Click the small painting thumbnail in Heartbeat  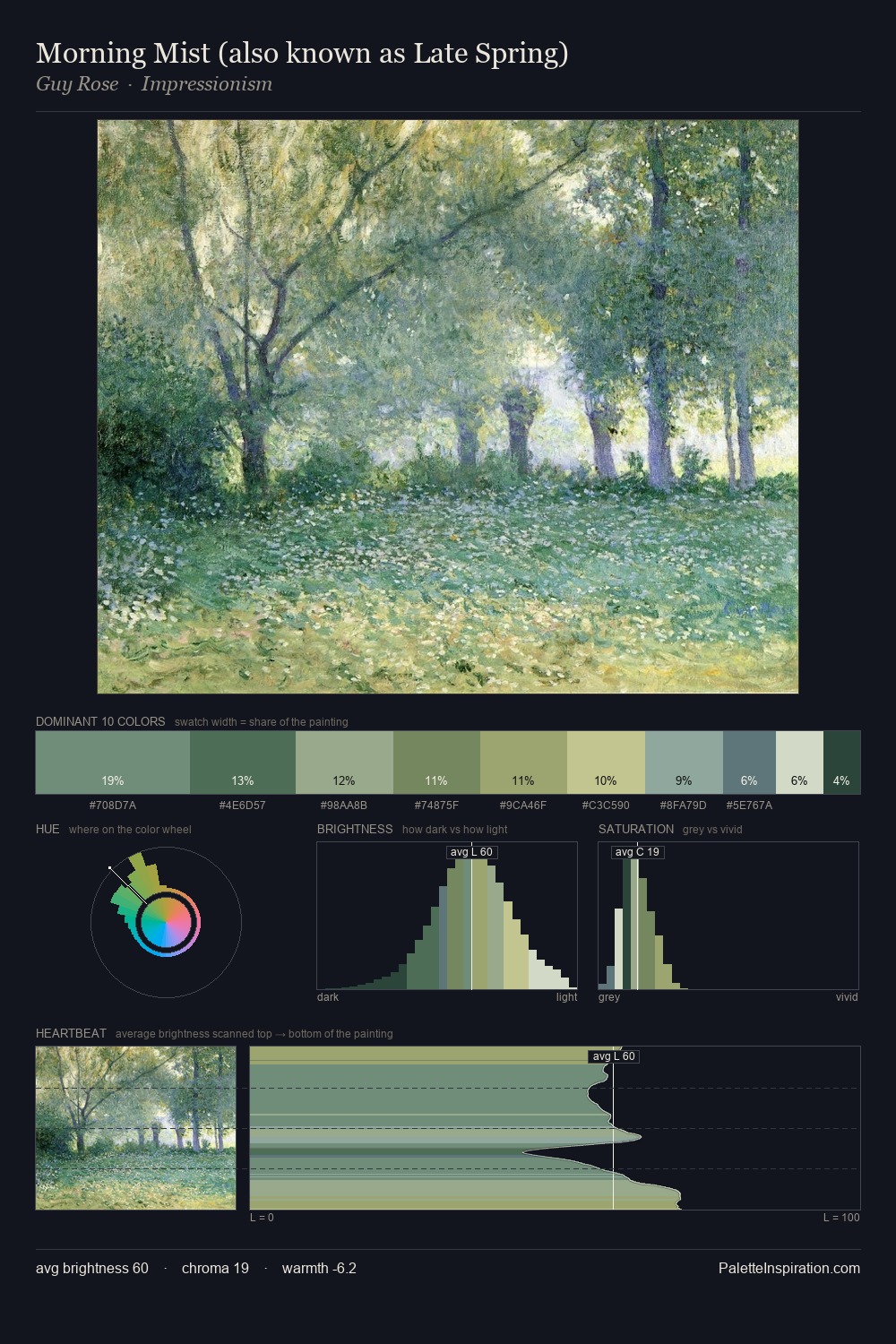tap(135, 1128)
